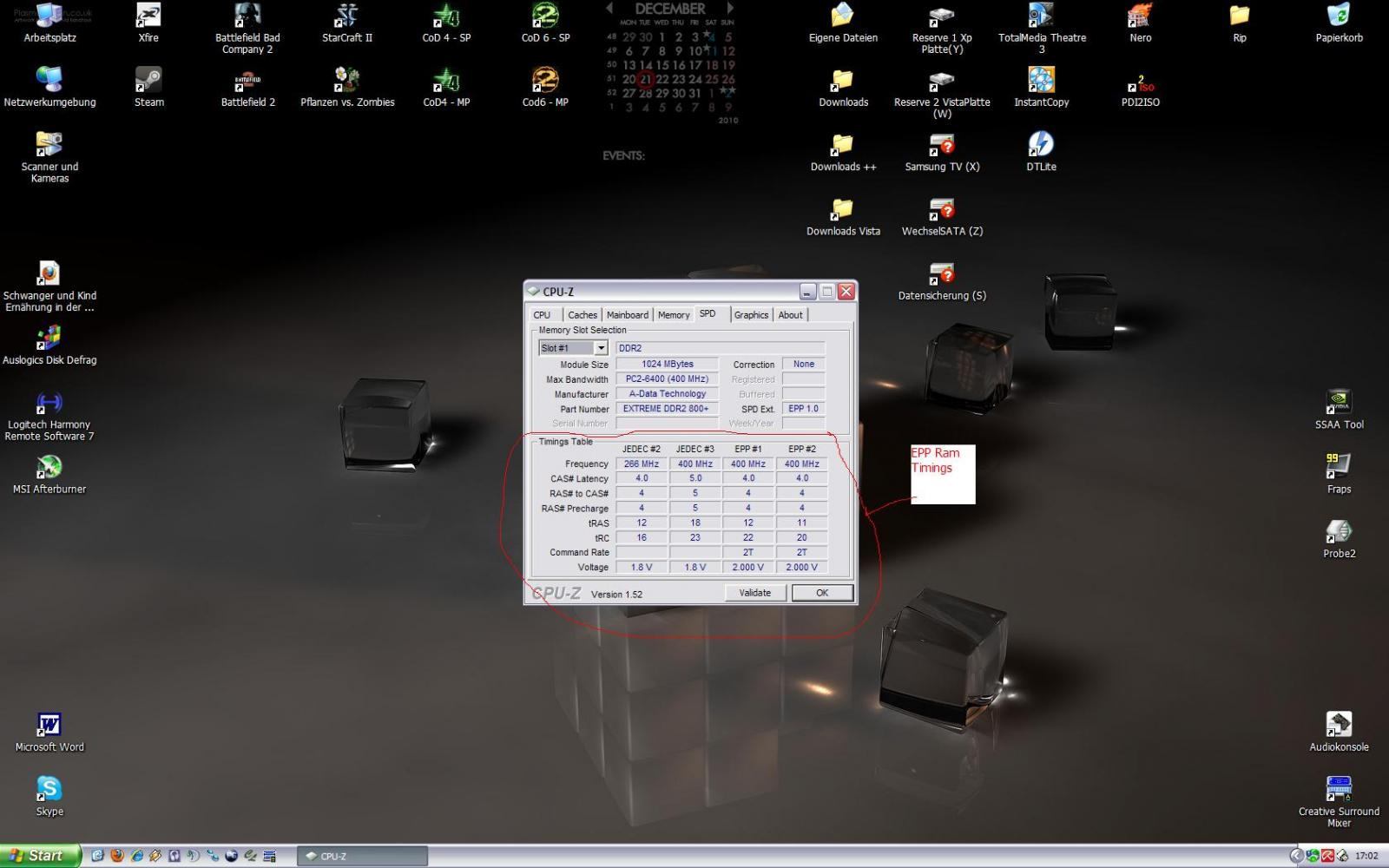This screenshot has width=1389, height=868.
Task: Go to next month in calendar widget
Action: pyautogui.click(x=730, y=8)
